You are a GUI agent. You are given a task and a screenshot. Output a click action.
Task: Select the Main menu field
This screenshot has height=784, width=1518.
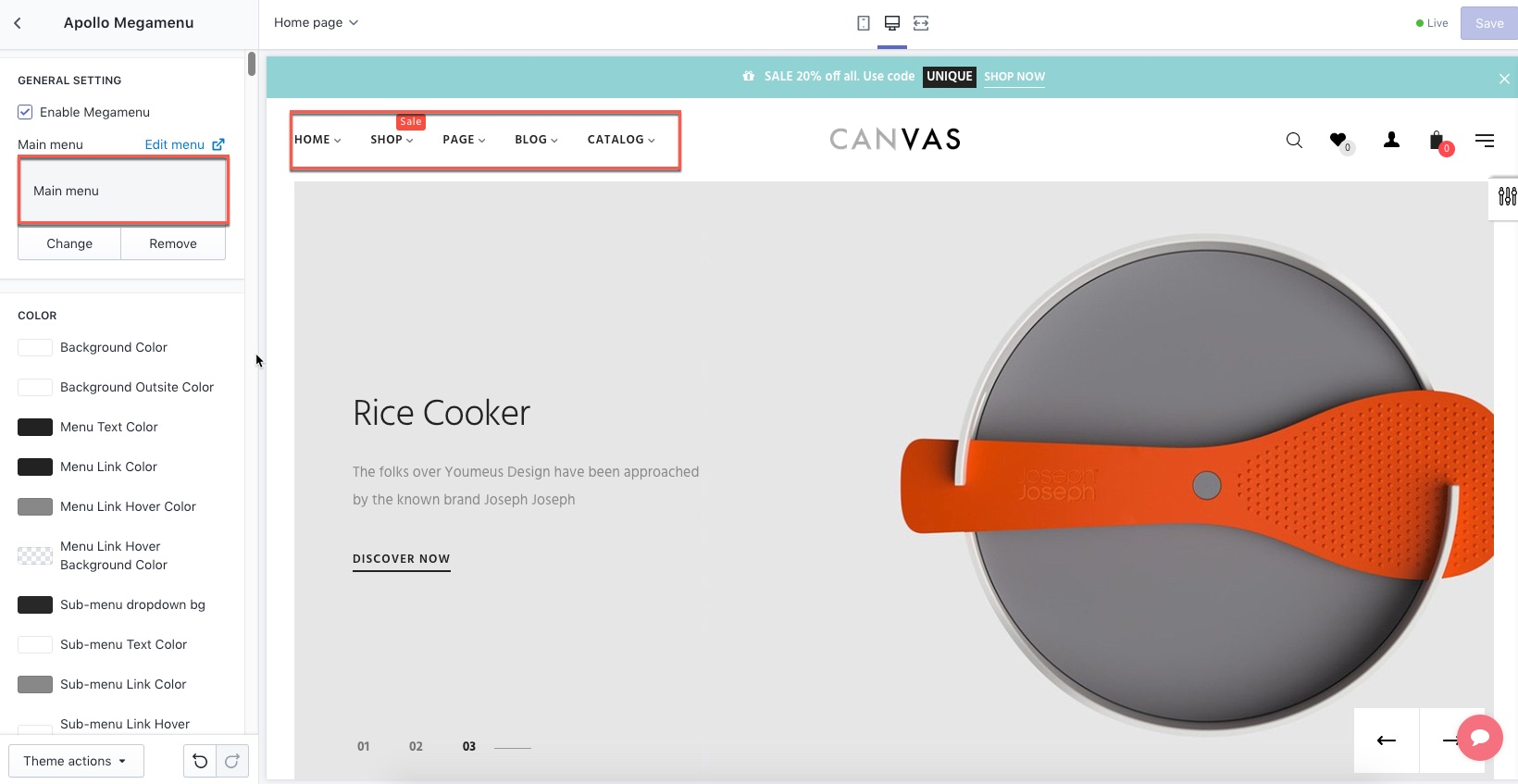123,191
